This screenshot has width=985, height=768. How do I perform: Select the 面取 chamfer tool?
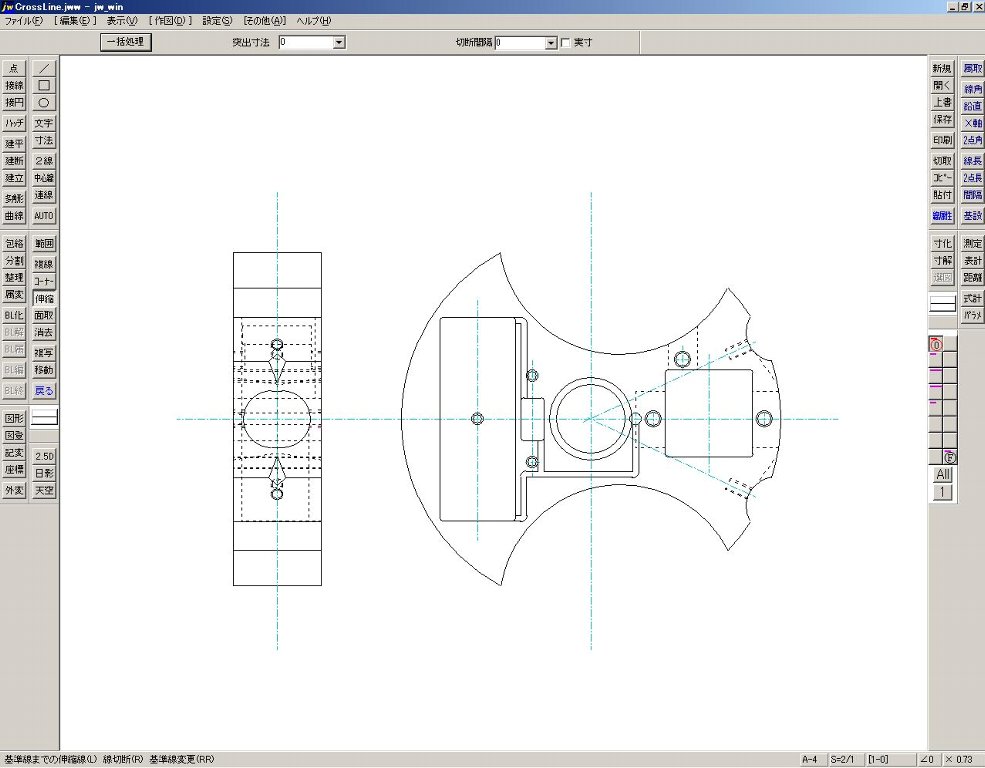pyautogui.click(x=44, y=315)
